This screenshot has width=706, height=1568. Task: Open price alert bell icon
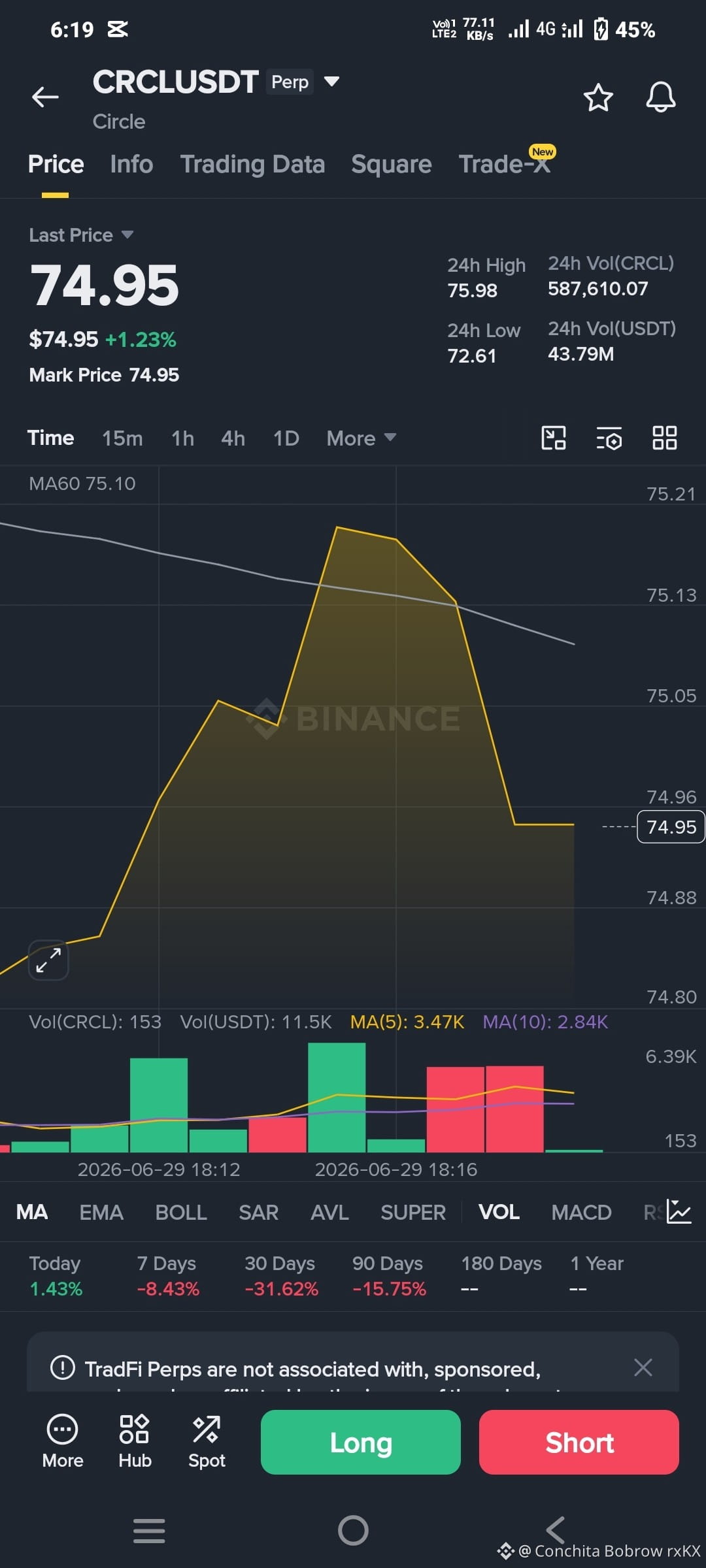pos(661,97)
